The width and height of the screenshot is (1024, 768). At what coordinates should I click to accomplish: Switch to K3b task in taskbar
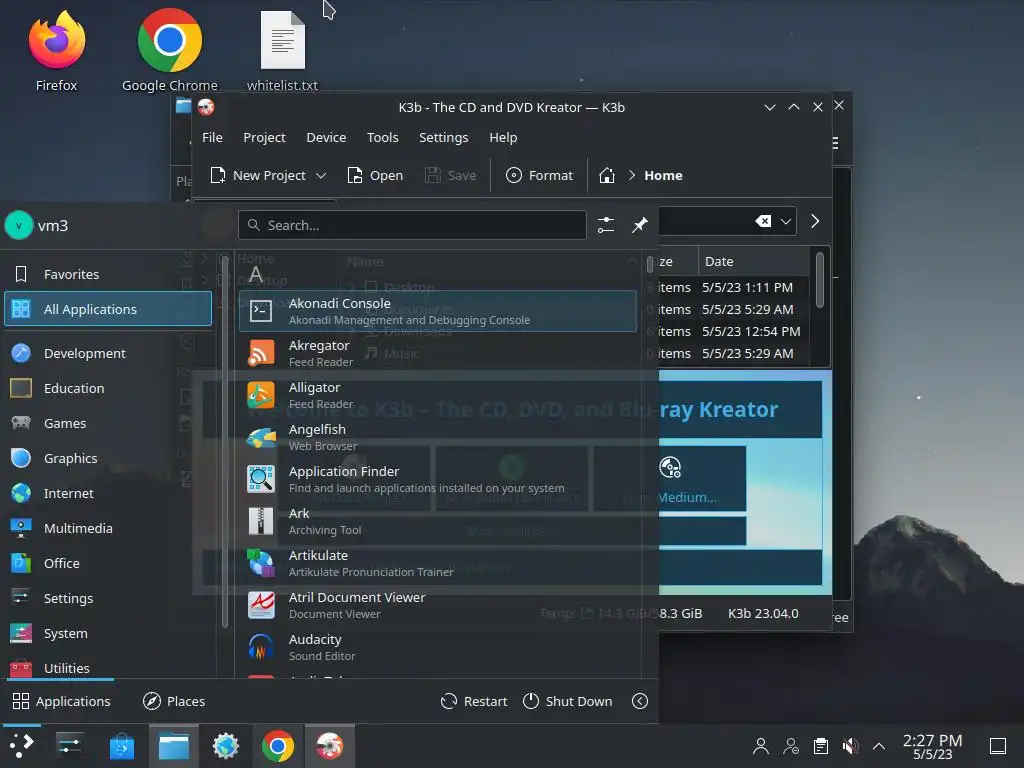pyautogui.click(x=329, y=746)
